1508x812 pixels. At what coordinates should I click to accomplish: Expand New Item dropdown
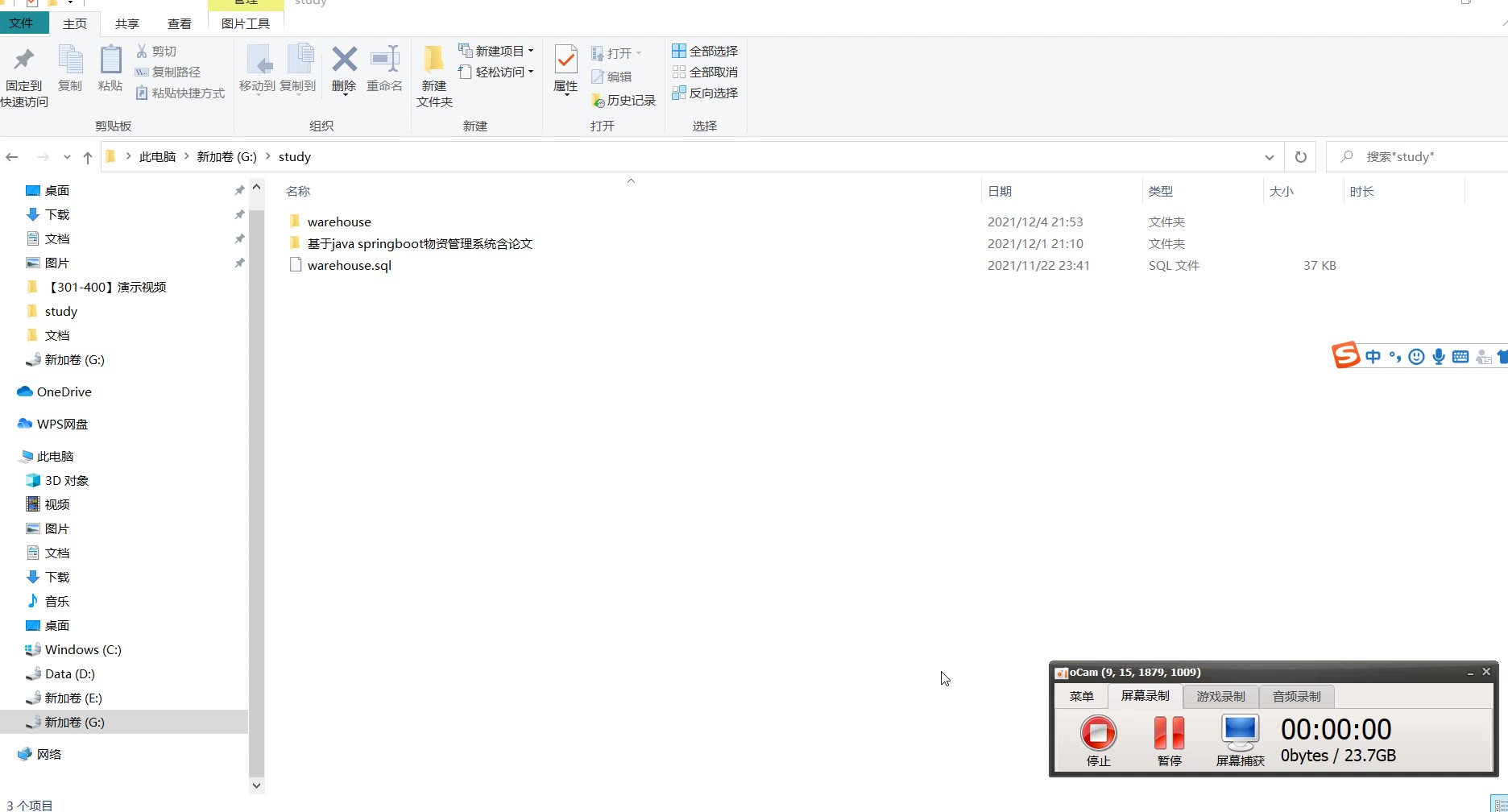pos(531,51)
